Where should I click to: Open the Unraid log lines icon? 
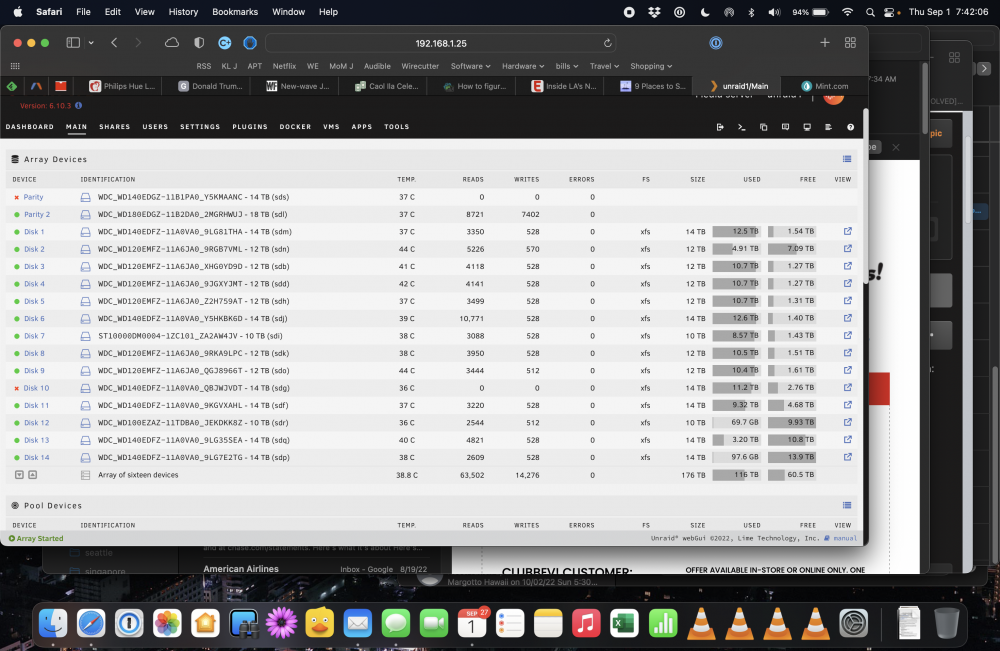click(828, 127)
